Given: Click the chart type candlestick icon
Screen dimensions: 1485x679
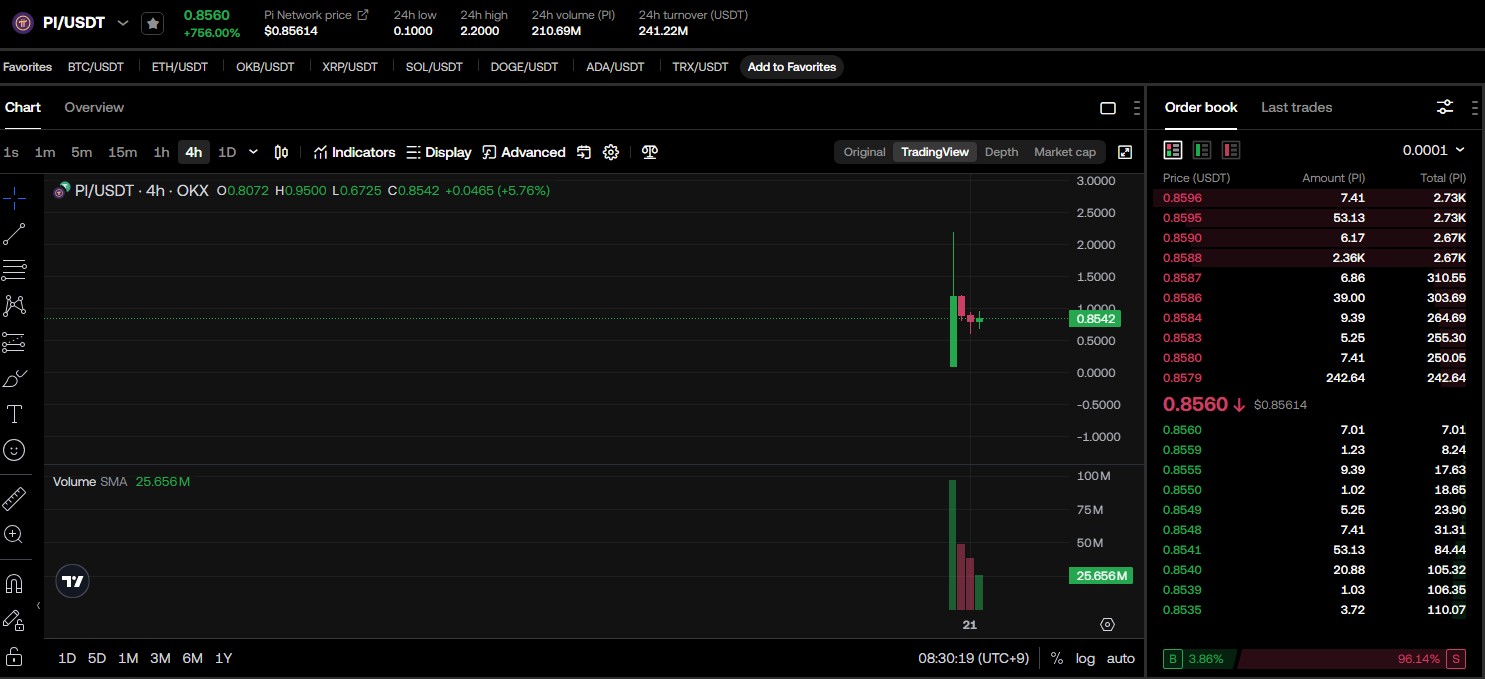Looking at the screenshot, I should 282,152.
